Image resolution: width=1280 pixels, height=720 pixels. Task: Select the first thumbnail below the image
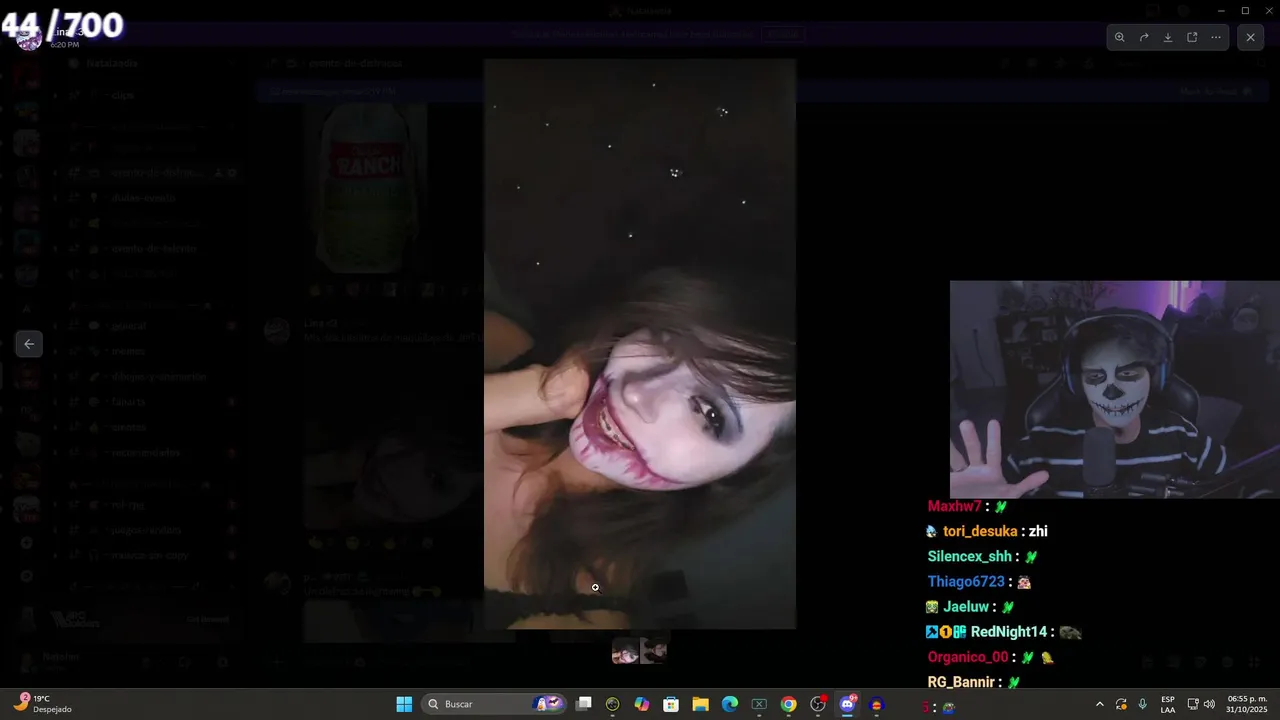pos(625,652)
